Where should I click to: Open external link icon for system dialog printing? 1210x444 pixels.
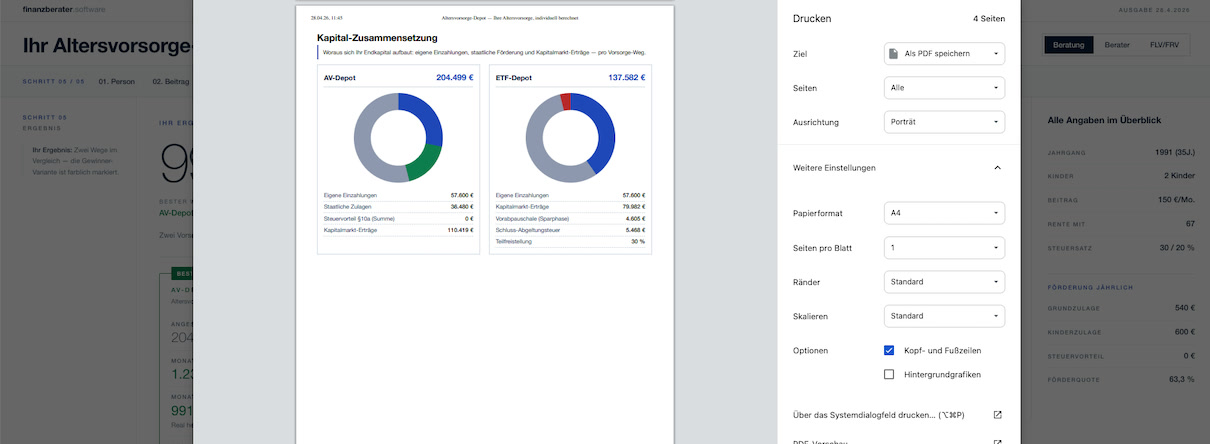[997, 414]
